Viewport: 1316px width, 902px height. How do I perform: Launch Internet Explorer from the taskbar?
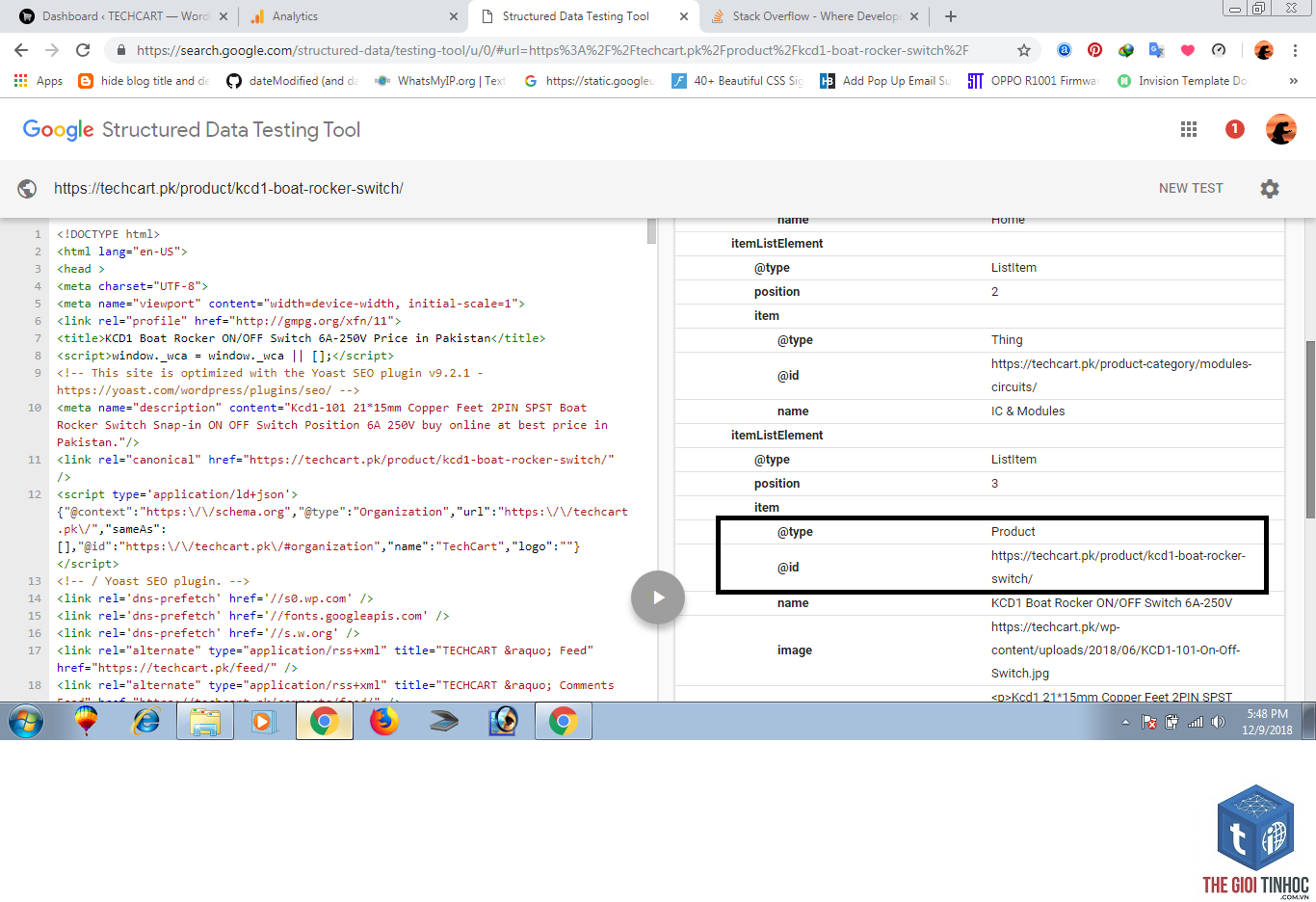point(146,721)
